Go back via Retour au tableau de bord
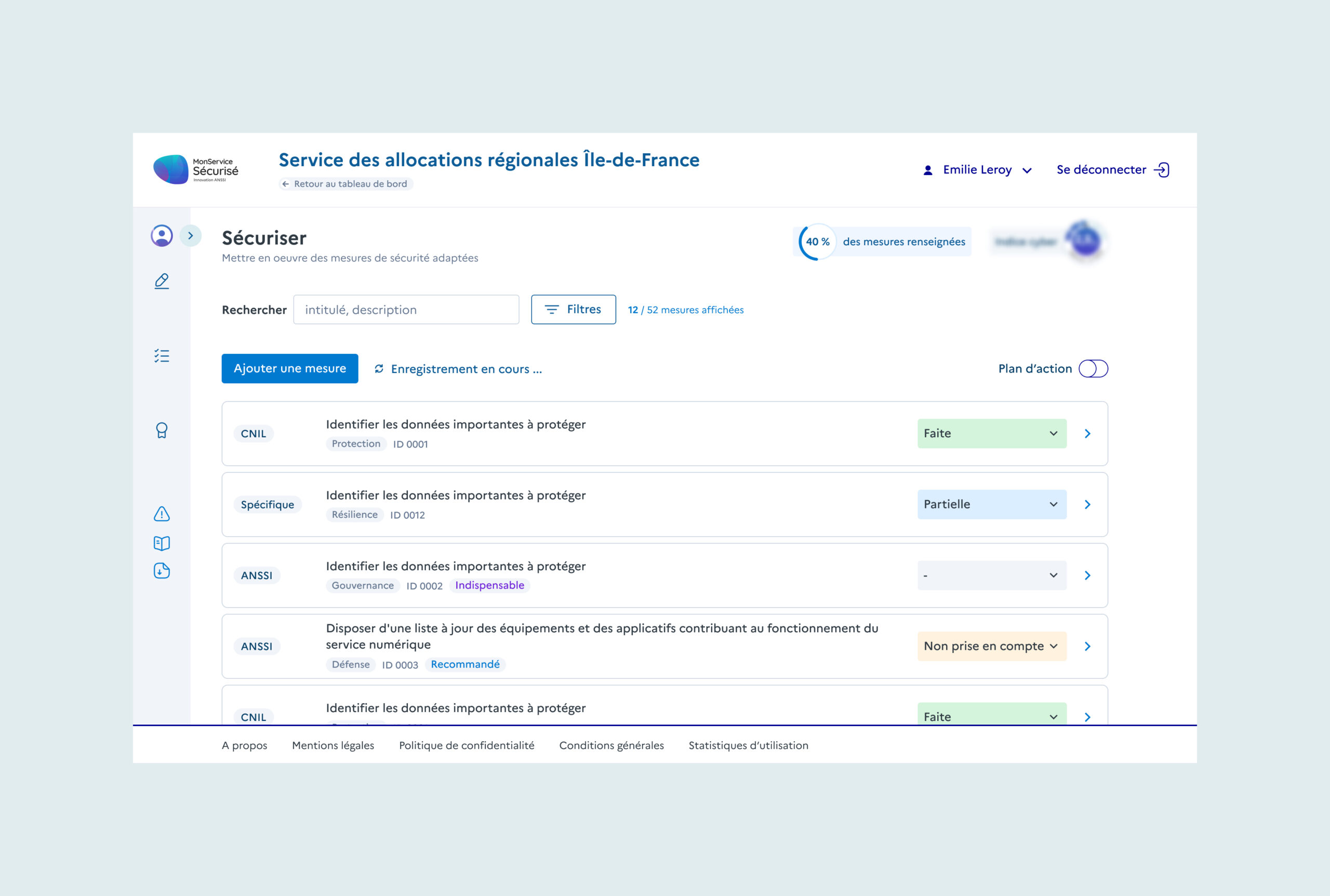This screenshot has width=1330, height=896. (346, 184)
